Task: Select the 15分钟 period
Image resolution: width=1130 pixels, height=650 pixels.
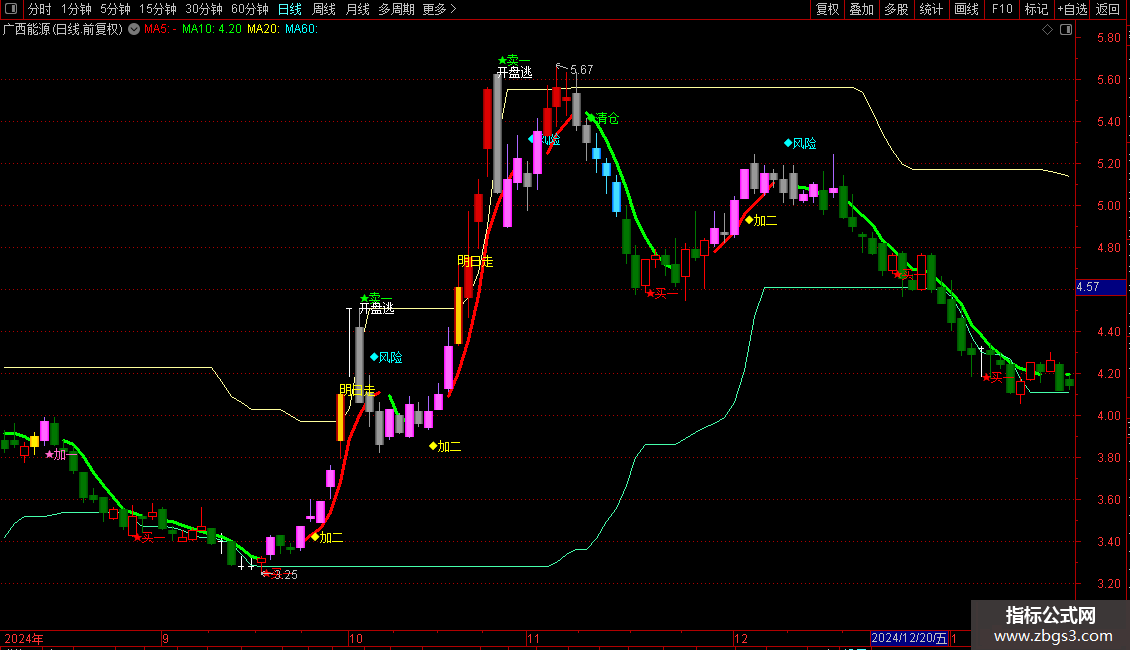Action: click(158, 9)
